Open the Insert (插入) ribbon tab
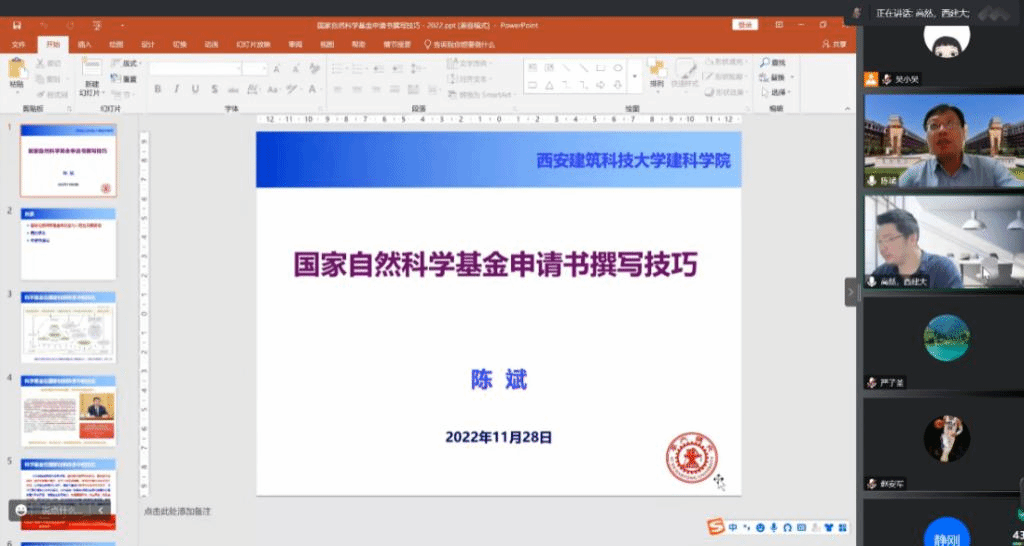 pyautogui.click(x=85, y=44)
